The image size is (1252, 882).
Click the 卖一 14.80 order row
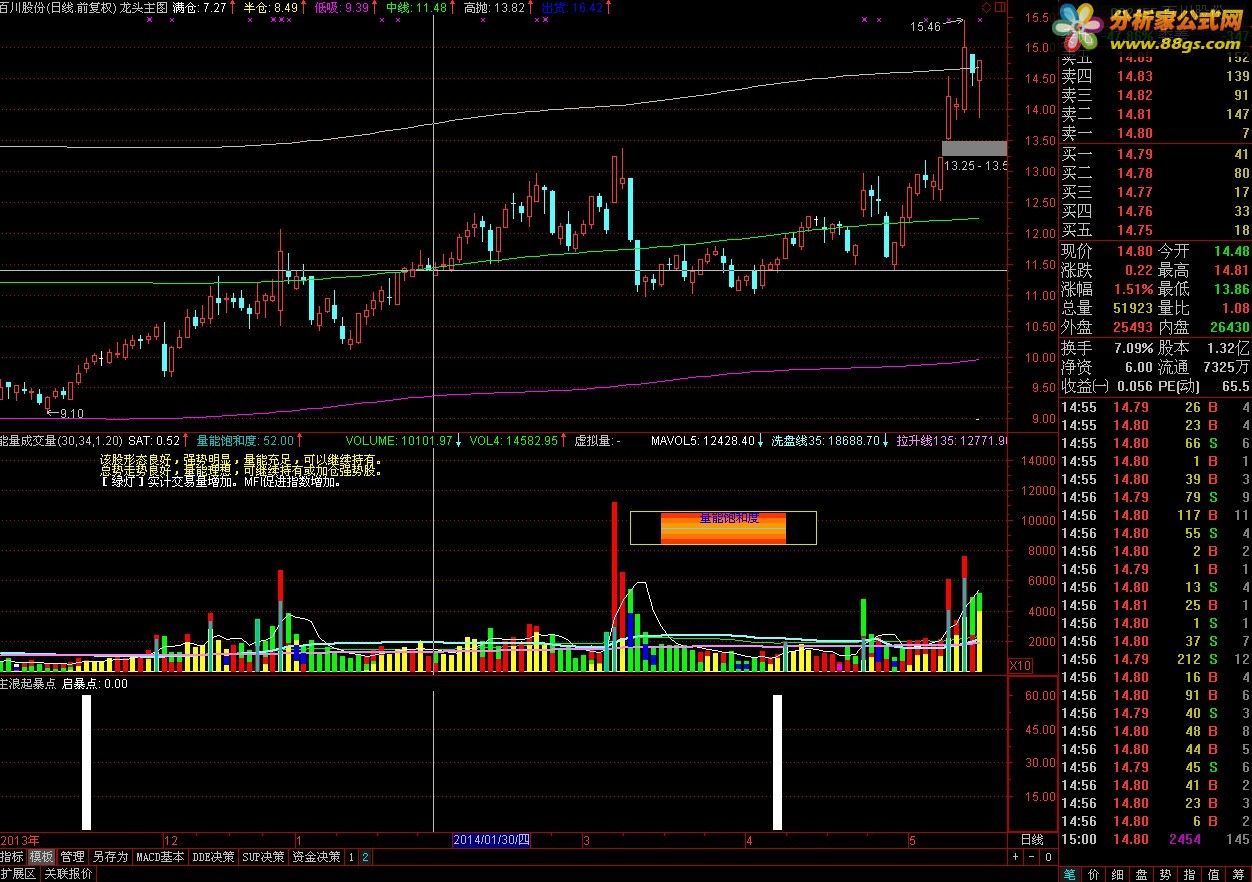[1155, 133]
